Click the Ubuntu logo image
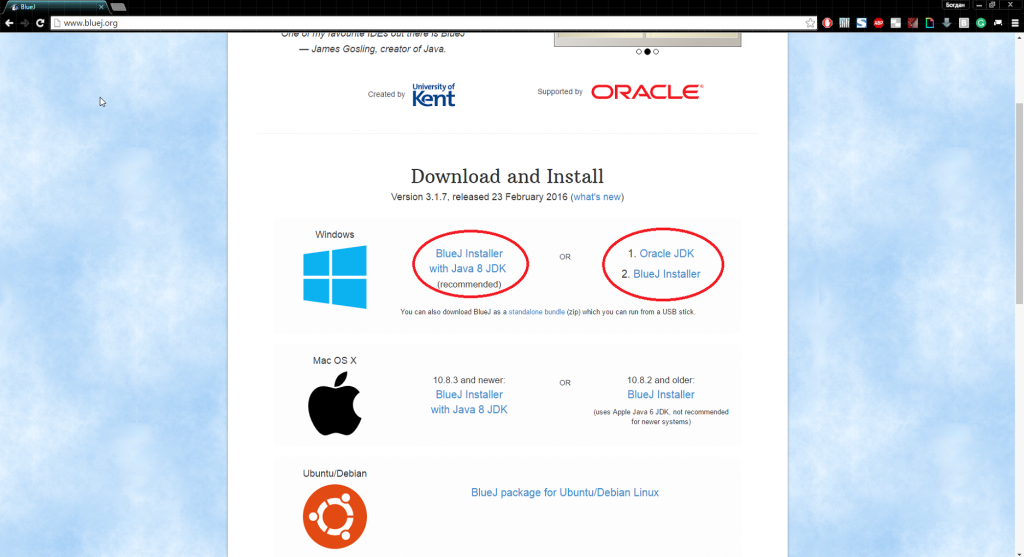The width and height of the screenshot is (1024, 557). click(334, 517)
